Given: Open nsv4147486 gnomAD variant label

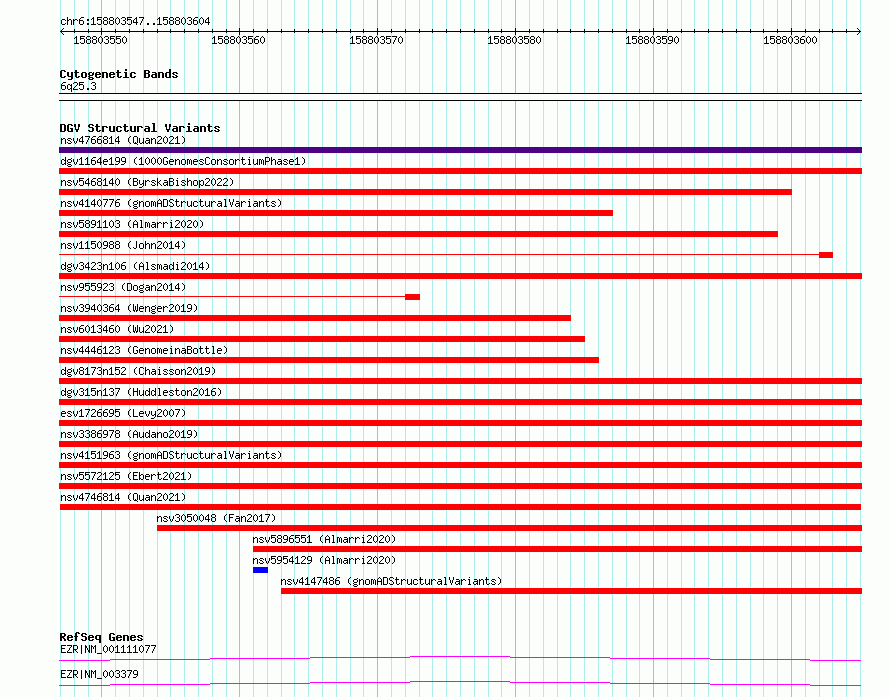Looking at the screenshot, I should tap(392, 581).
